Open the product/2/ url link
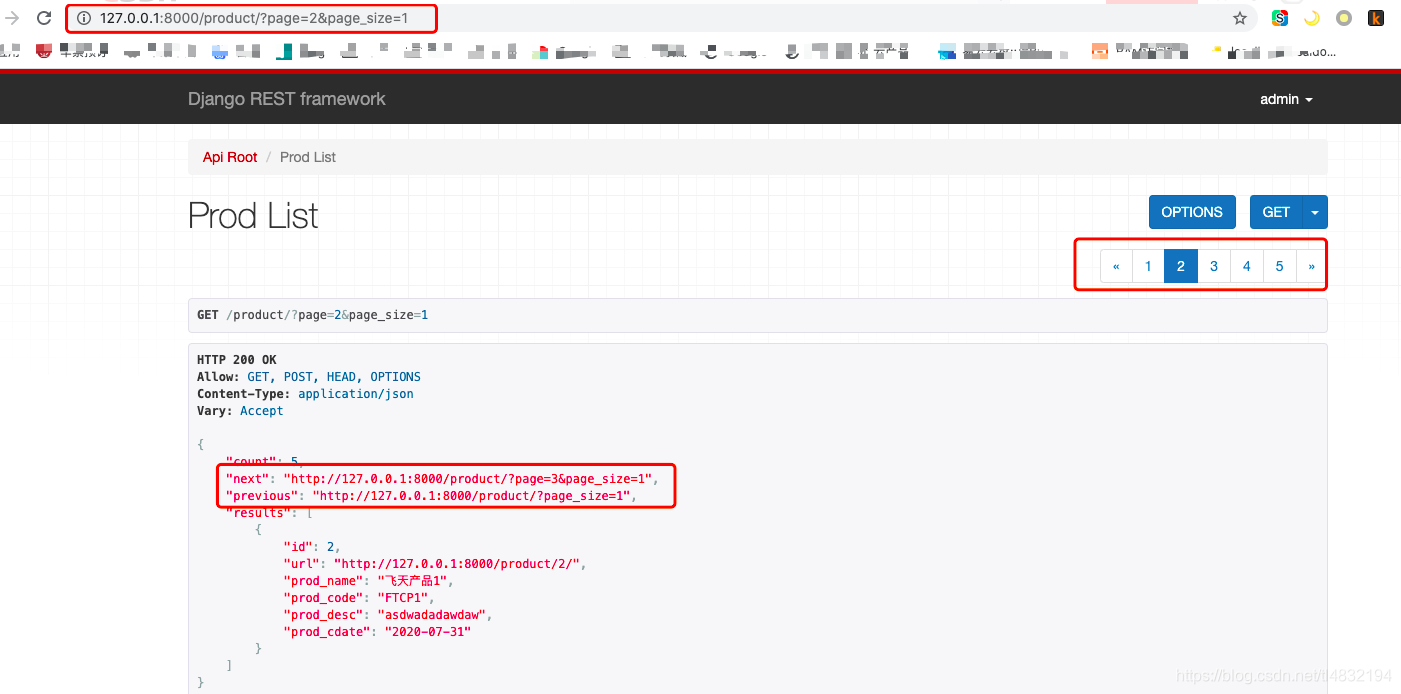This screenshot has height=694, width=1401. coord(456,564)
